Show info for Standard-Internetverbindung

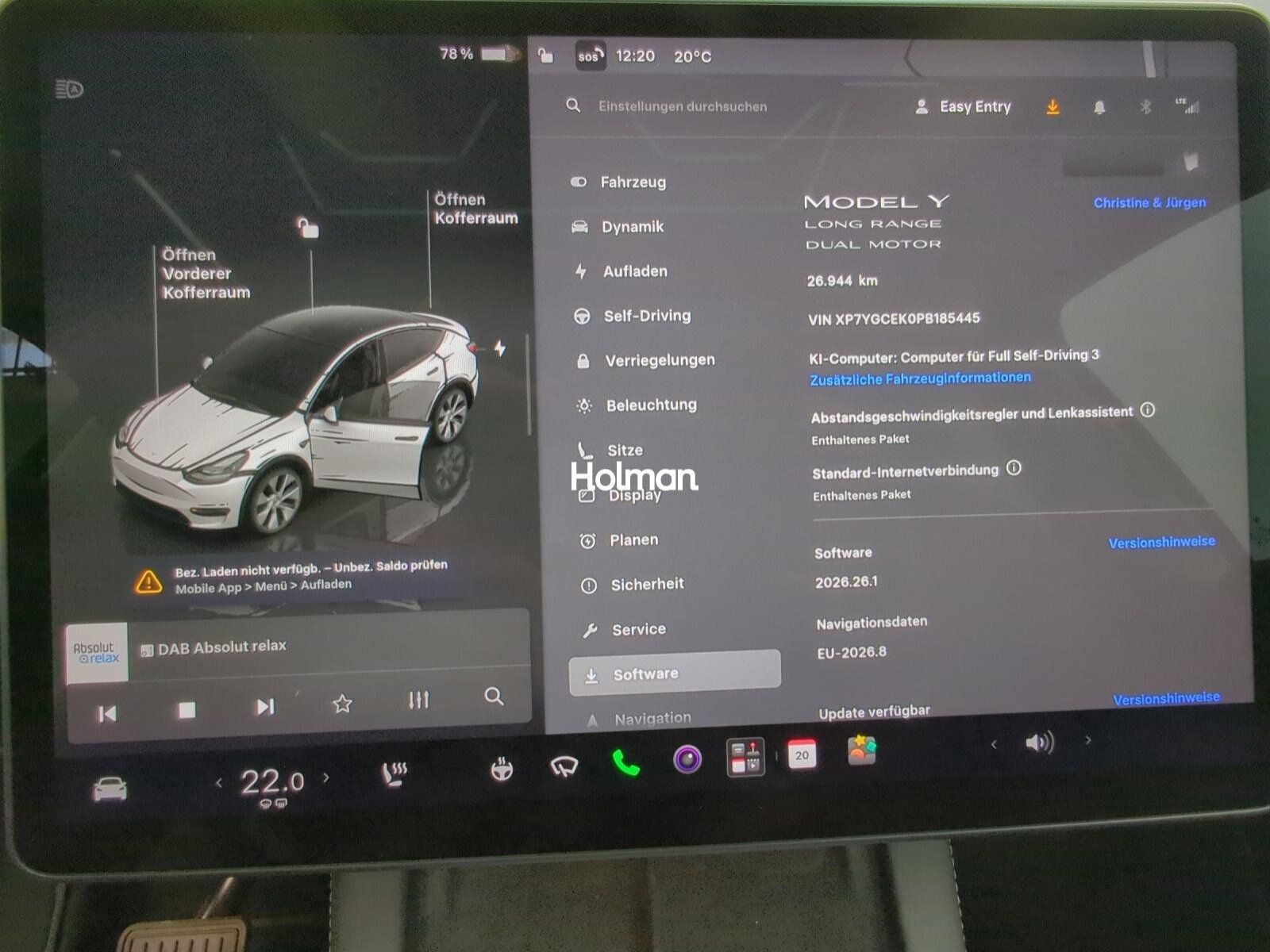click(x=1014, y=468)
